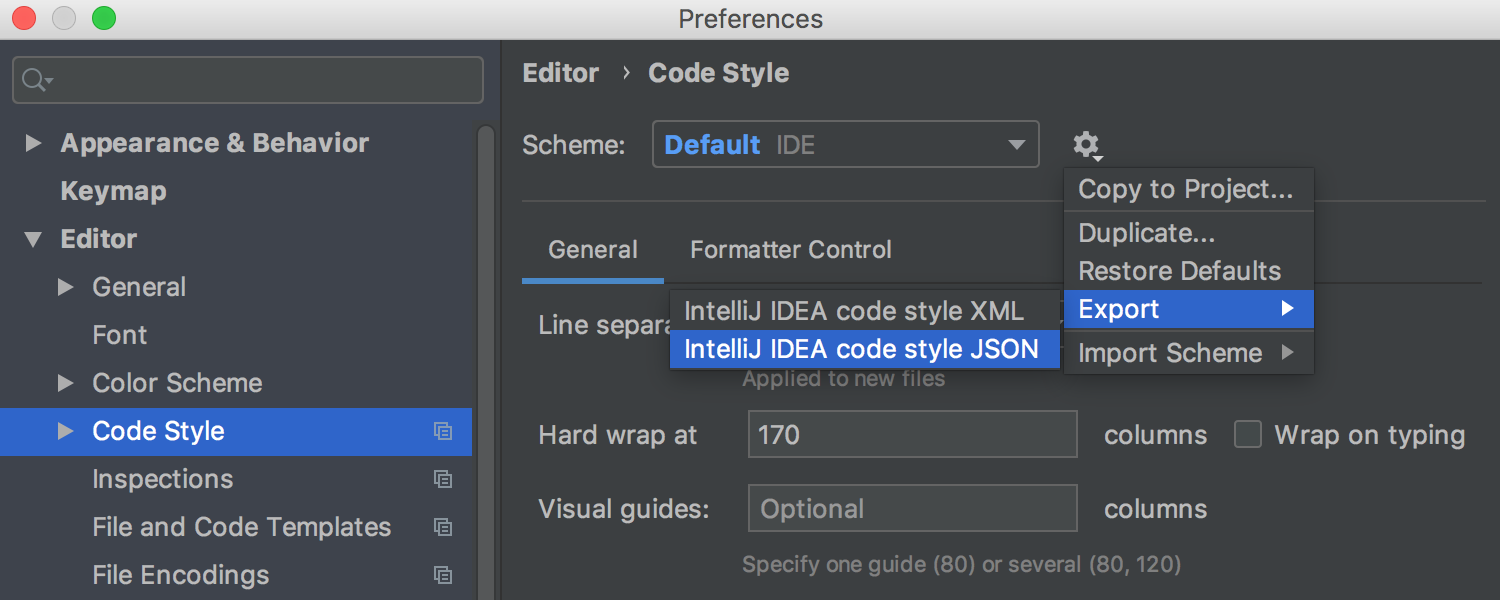This screenshot has width=1500, height=600.
Task: Open the Scheme dropdown showing Default
Action: [845, 145]
